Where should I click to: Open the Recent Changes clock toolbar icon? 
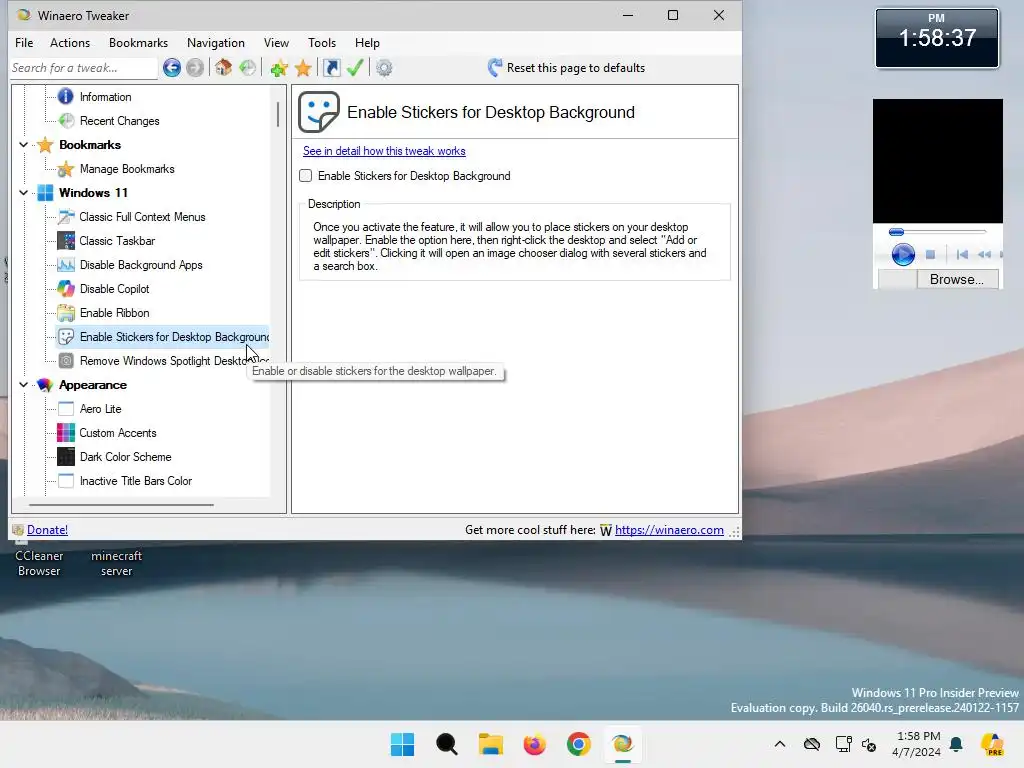pos(248,67)
